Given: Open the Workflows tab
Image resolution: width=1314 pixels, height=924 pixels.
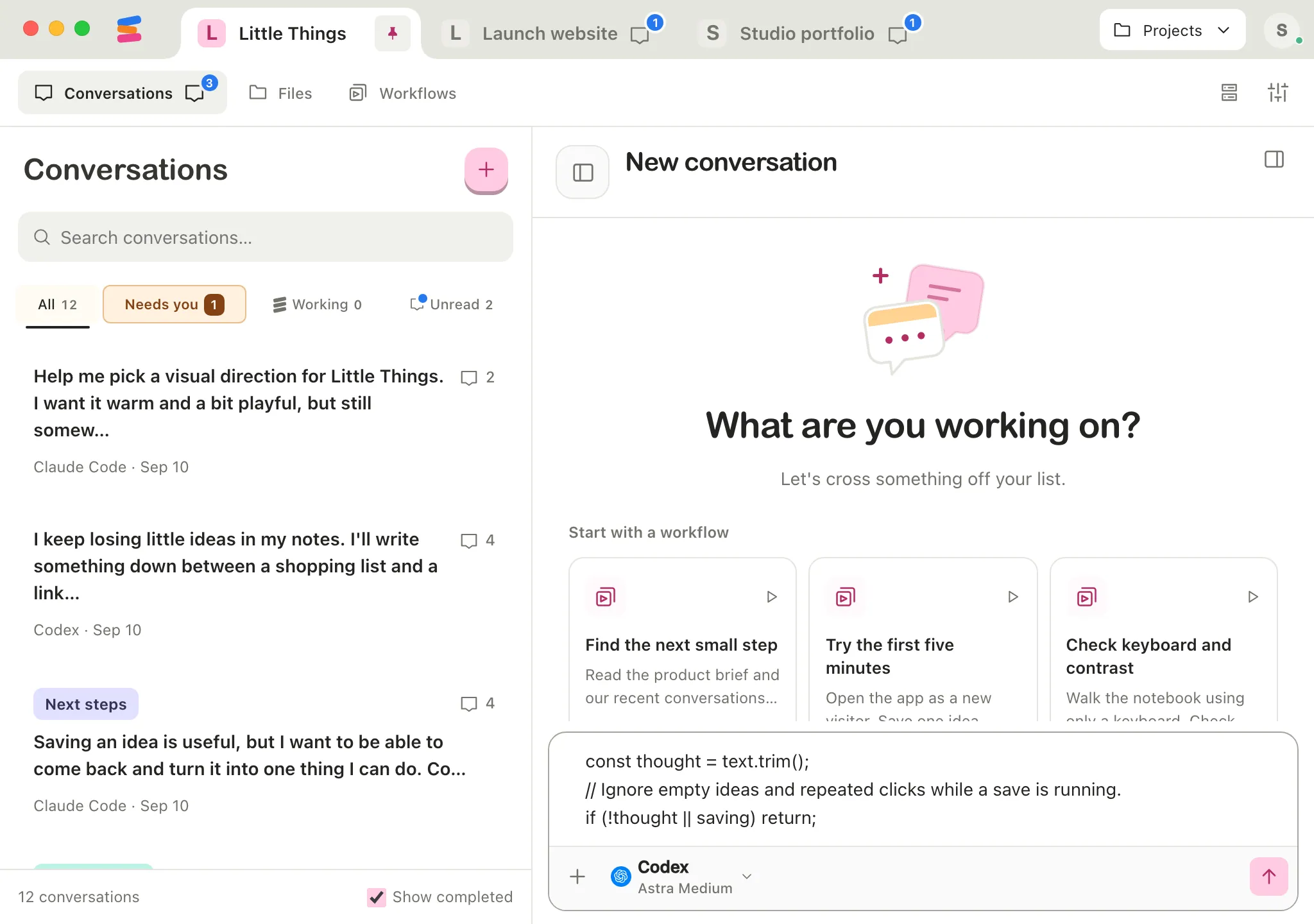Looking at the screenshot, I should point(402,93).
